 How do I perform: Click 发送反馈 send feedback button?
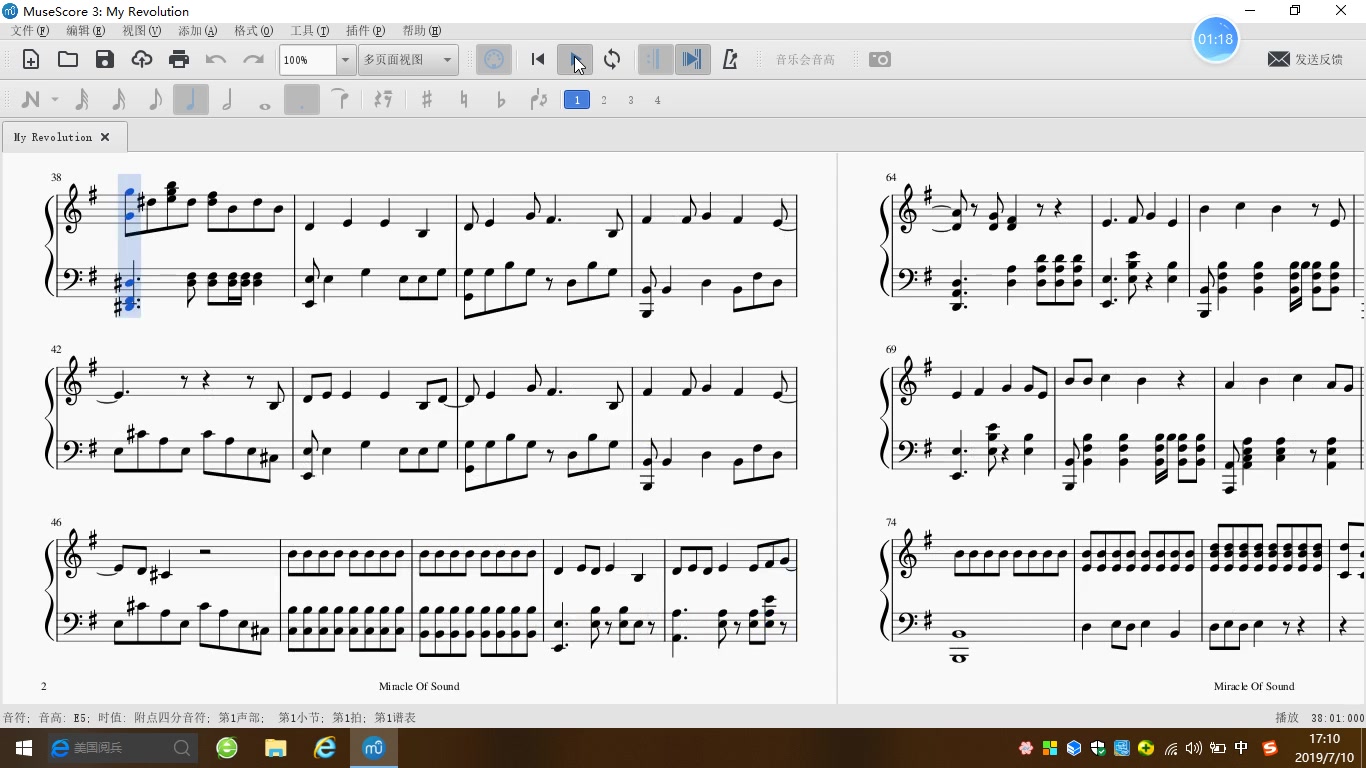[x=1305, y=60]
